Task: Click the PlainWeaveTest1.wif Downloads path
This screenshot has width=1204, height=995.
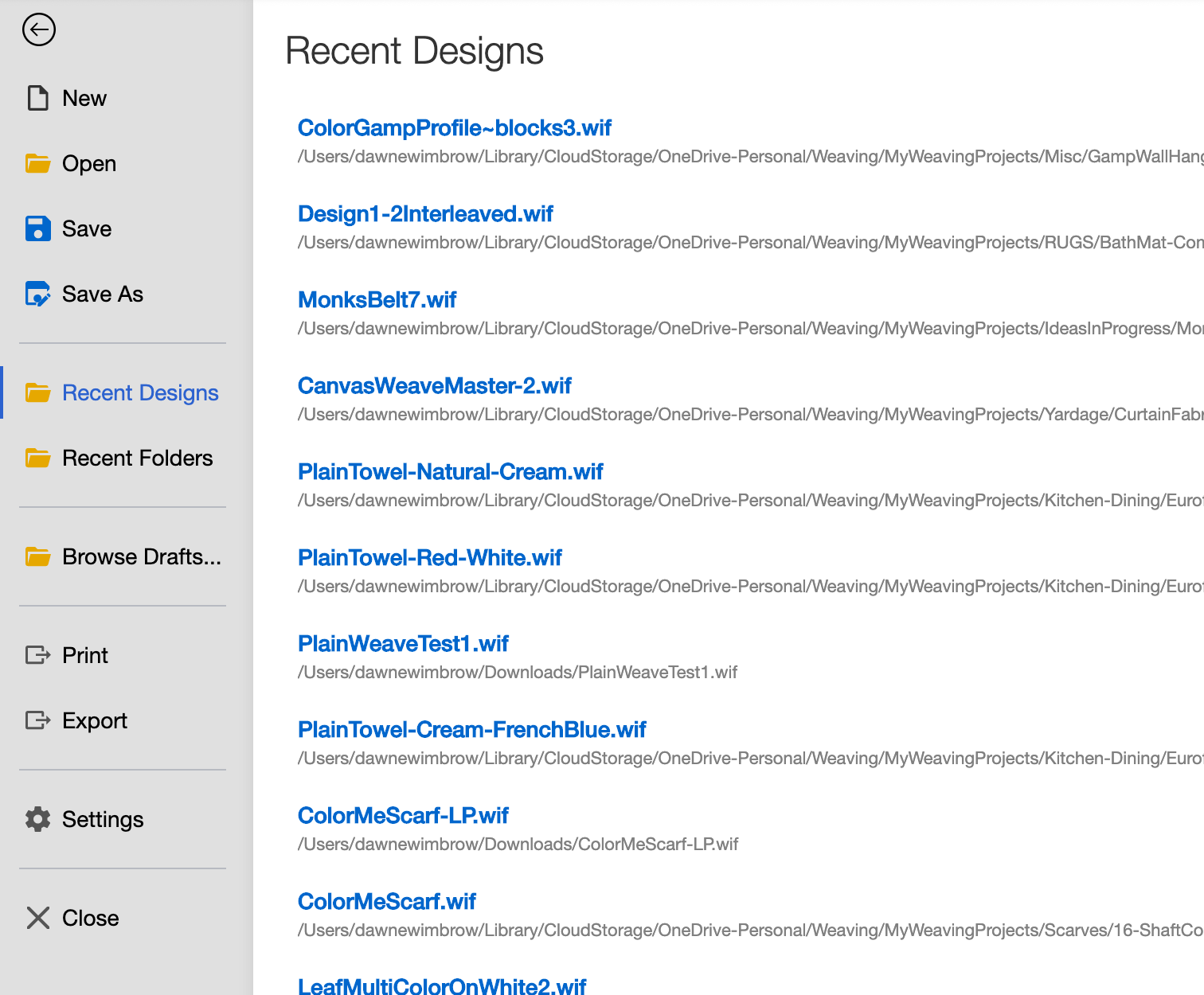Action: (517, 673)
